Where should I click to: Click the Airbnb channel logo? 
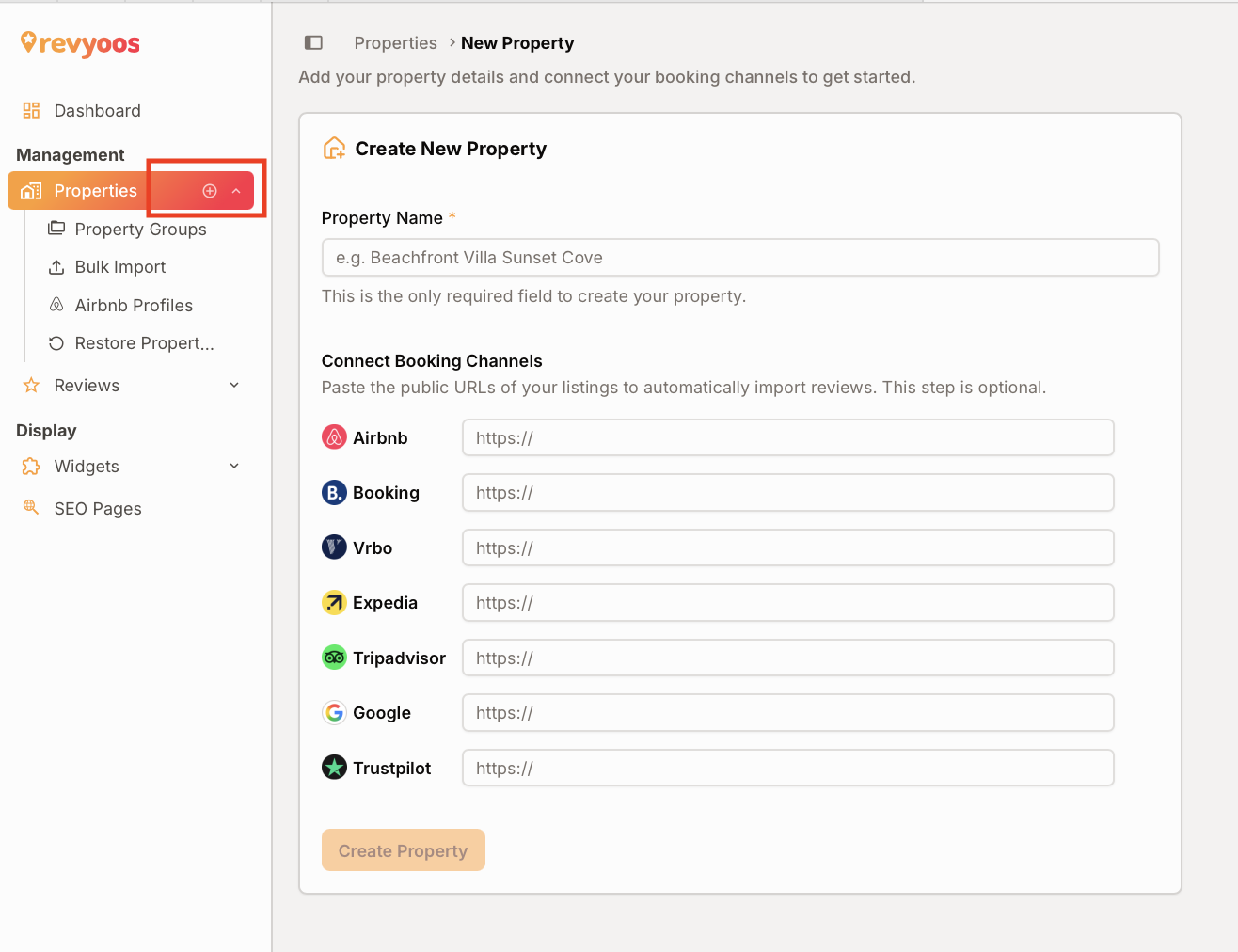pos(334,437)
